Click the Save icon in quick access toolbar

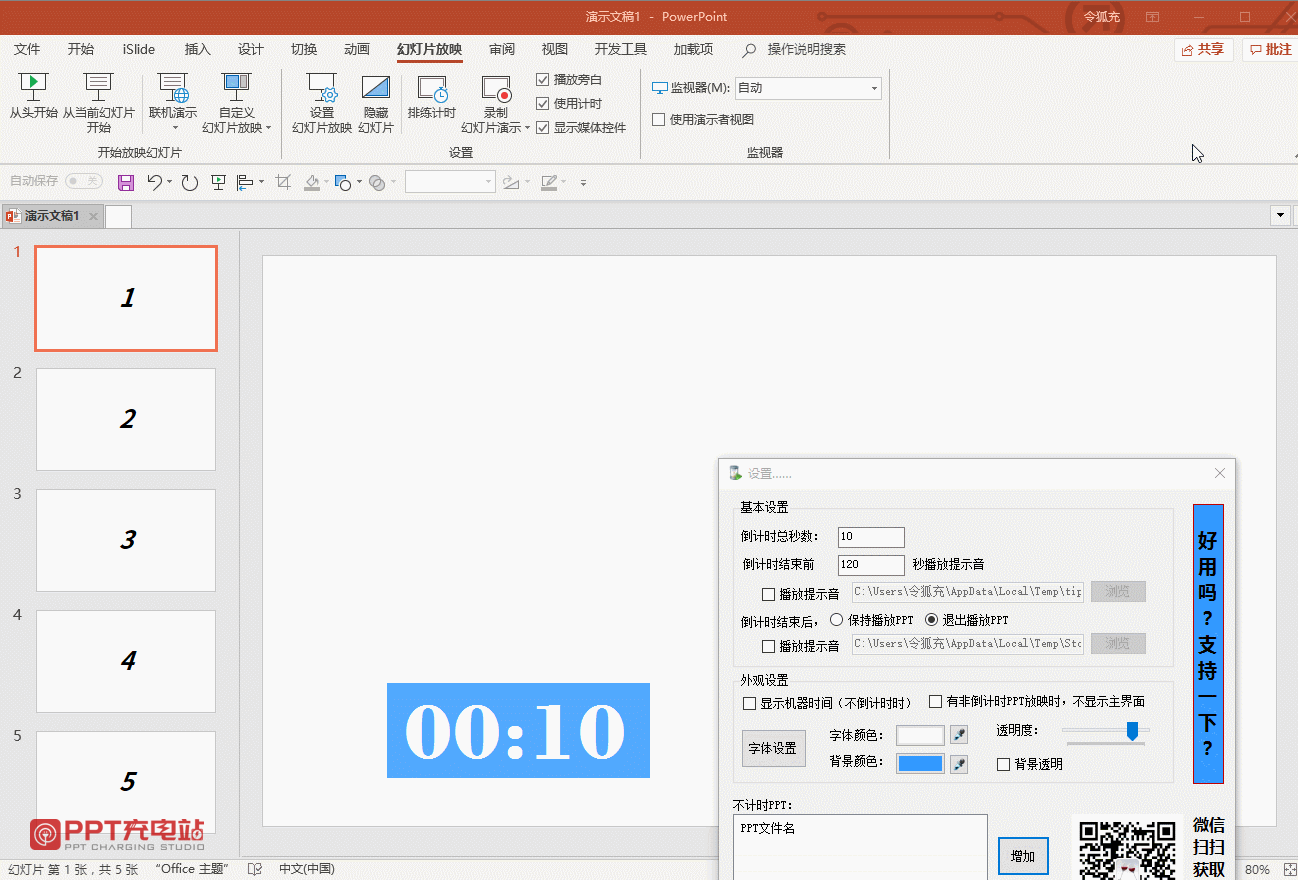coord(125,181)
